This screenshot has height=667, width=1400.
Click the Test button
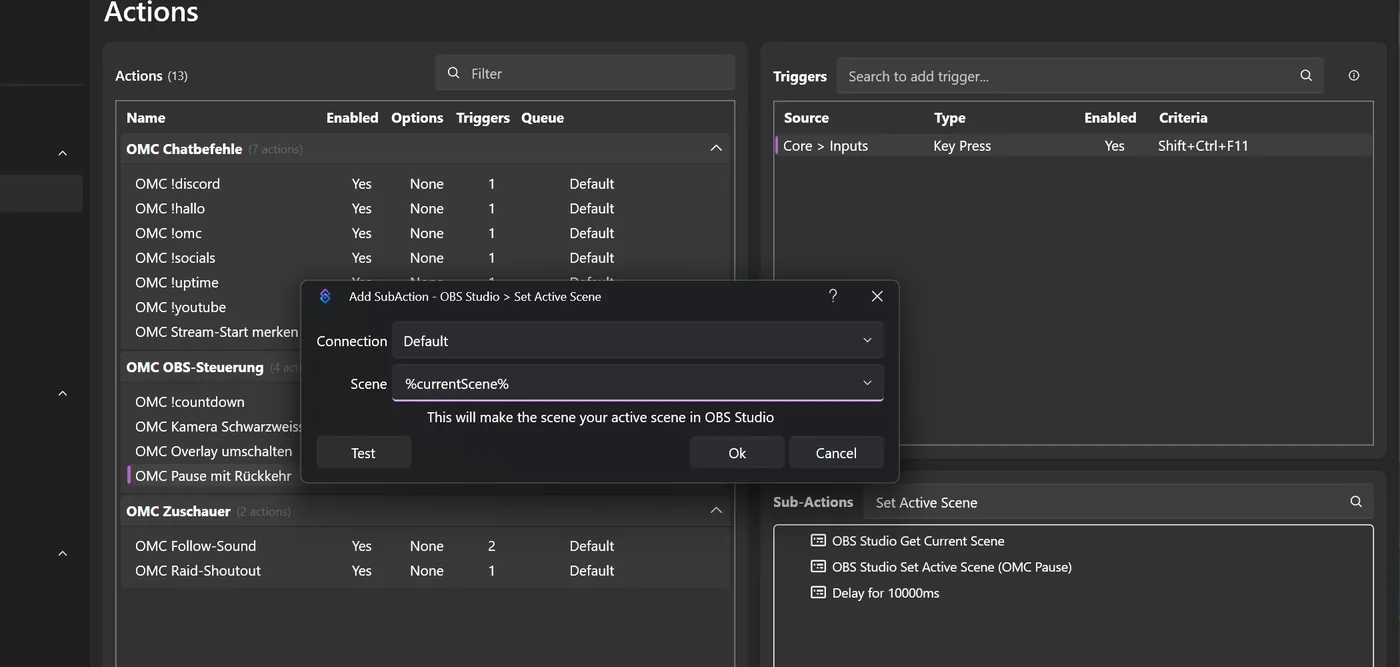click(x=363, y=453)
